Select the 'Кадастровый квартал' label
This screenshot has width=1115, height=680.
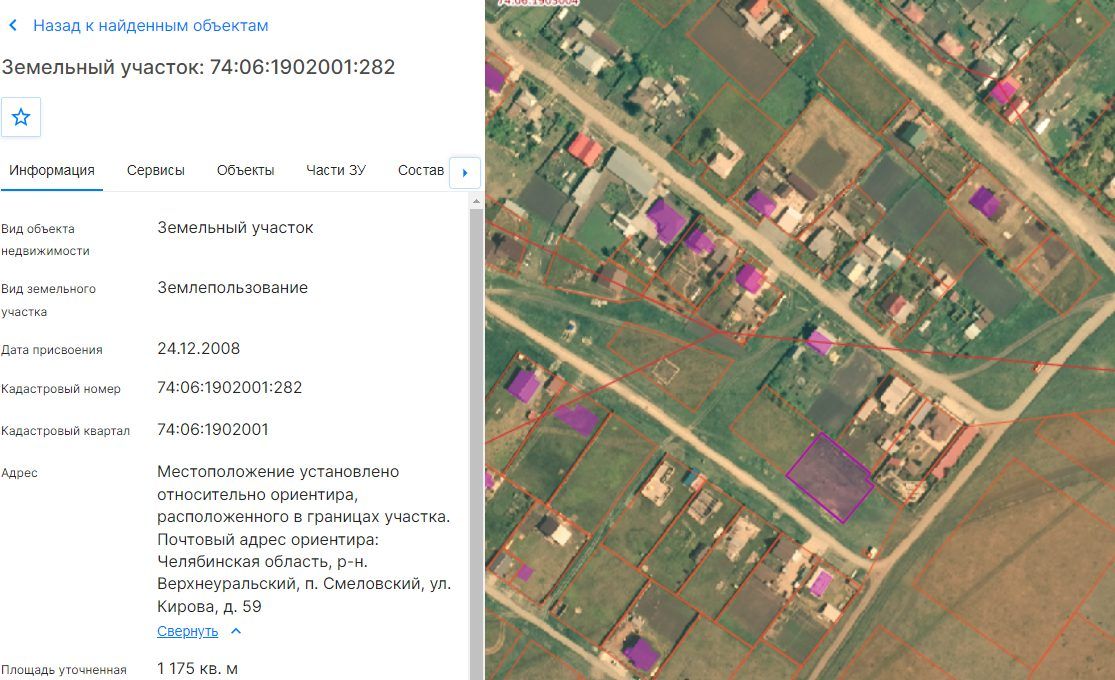click(65, 431)
